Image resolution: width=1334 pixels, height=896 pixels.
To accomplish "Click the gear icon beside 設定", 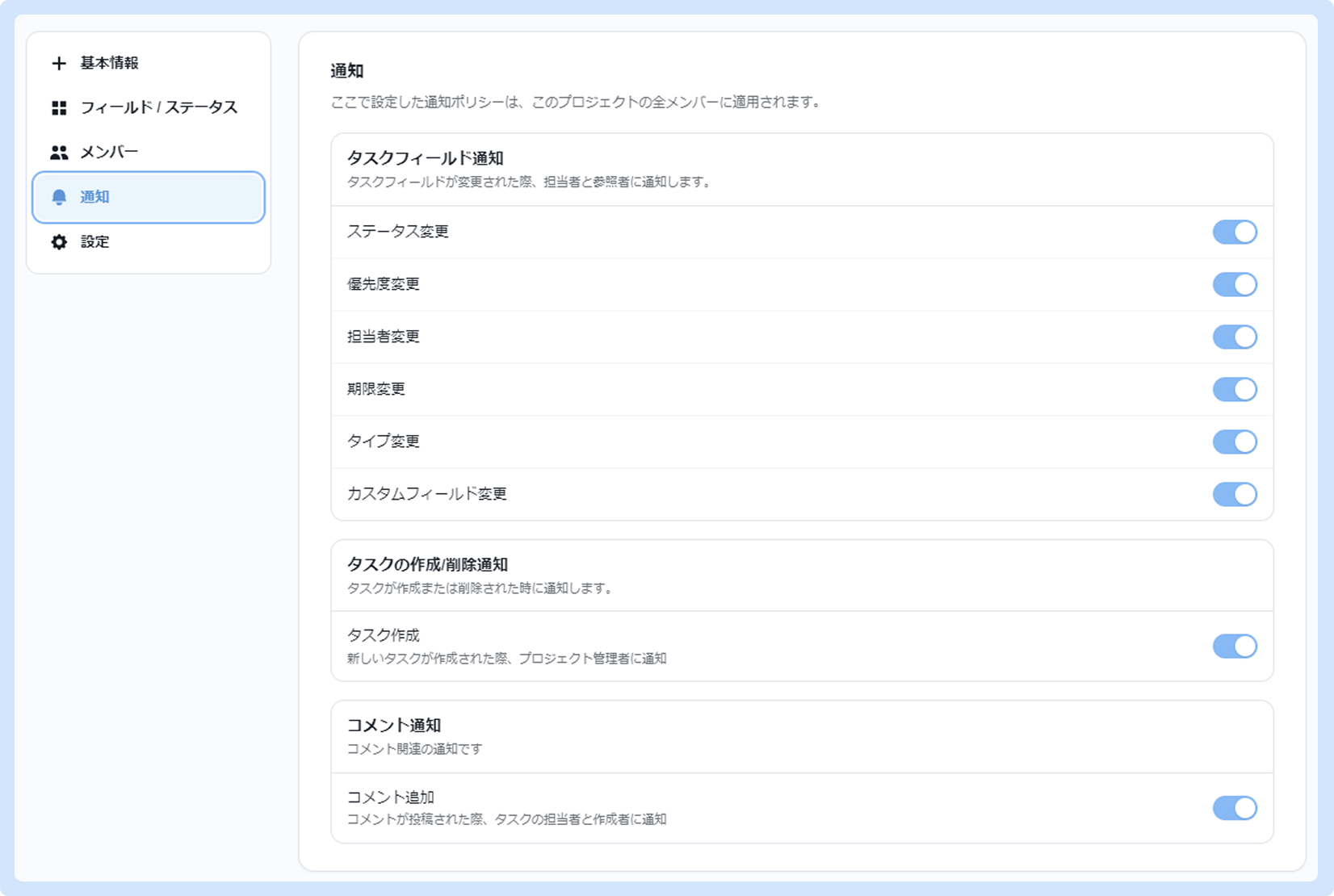I will tap(59, 241).
